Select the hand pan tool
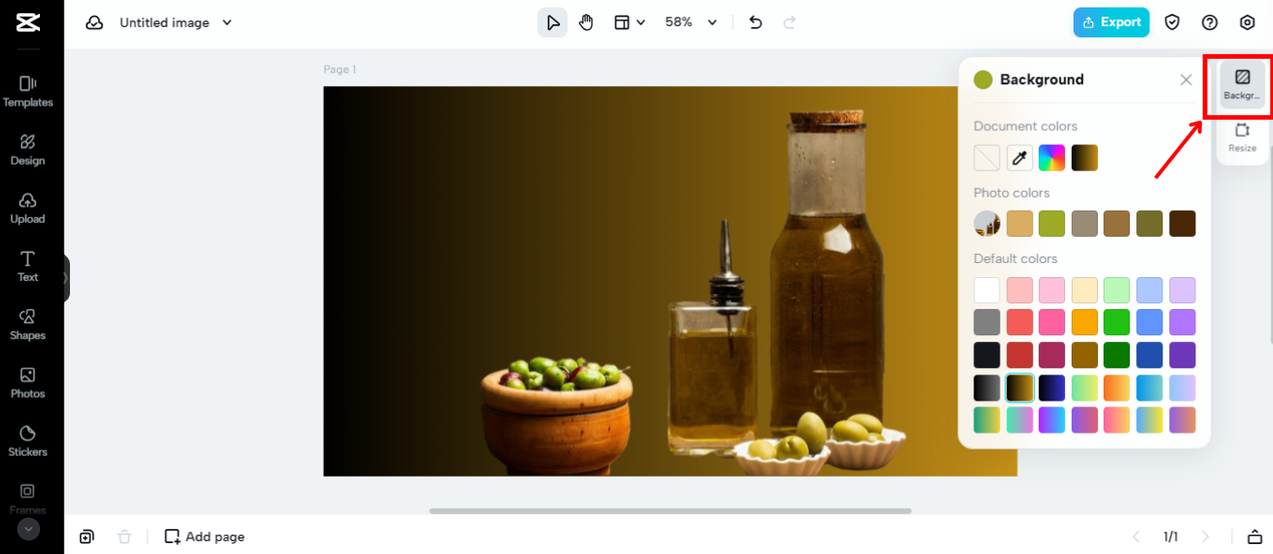 [x=586, y=22]
